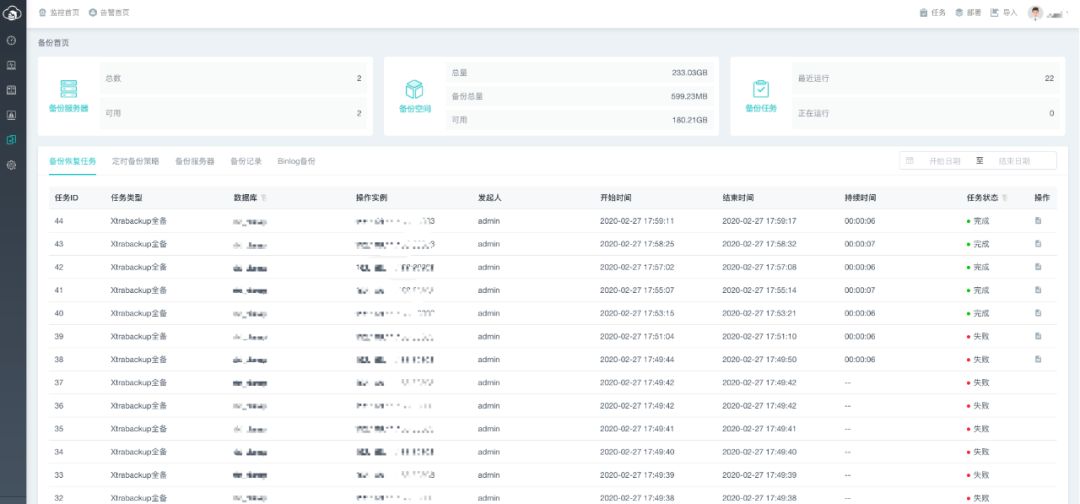The width and height of the screenshot is (1080, 504).
Task: View details icon for task 39
Action: click(1038, 336)
